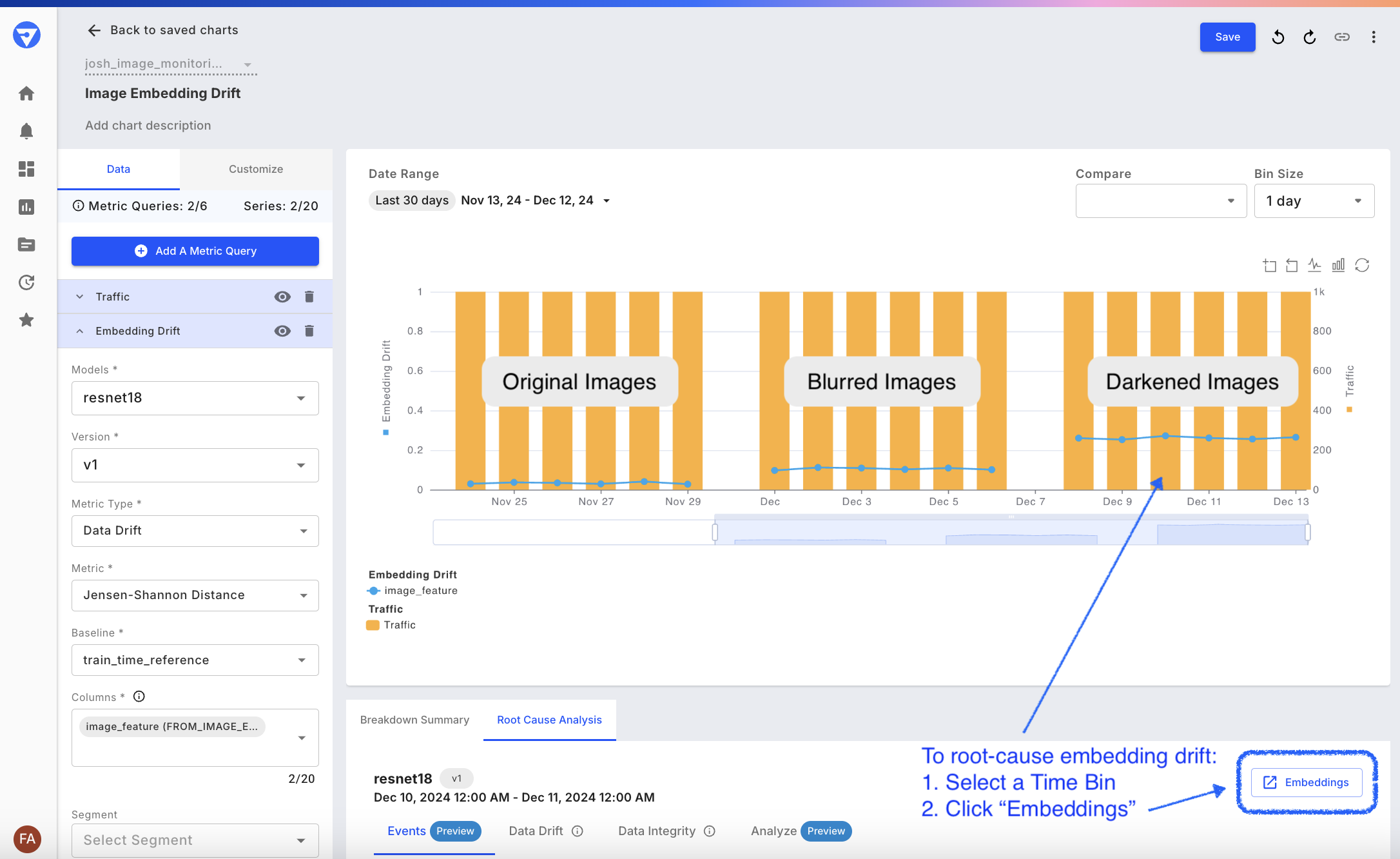The height and width of the screenshot is (859, 1400).
Task: Click the redo arrow icon
Action: (x=1309, y=37)
